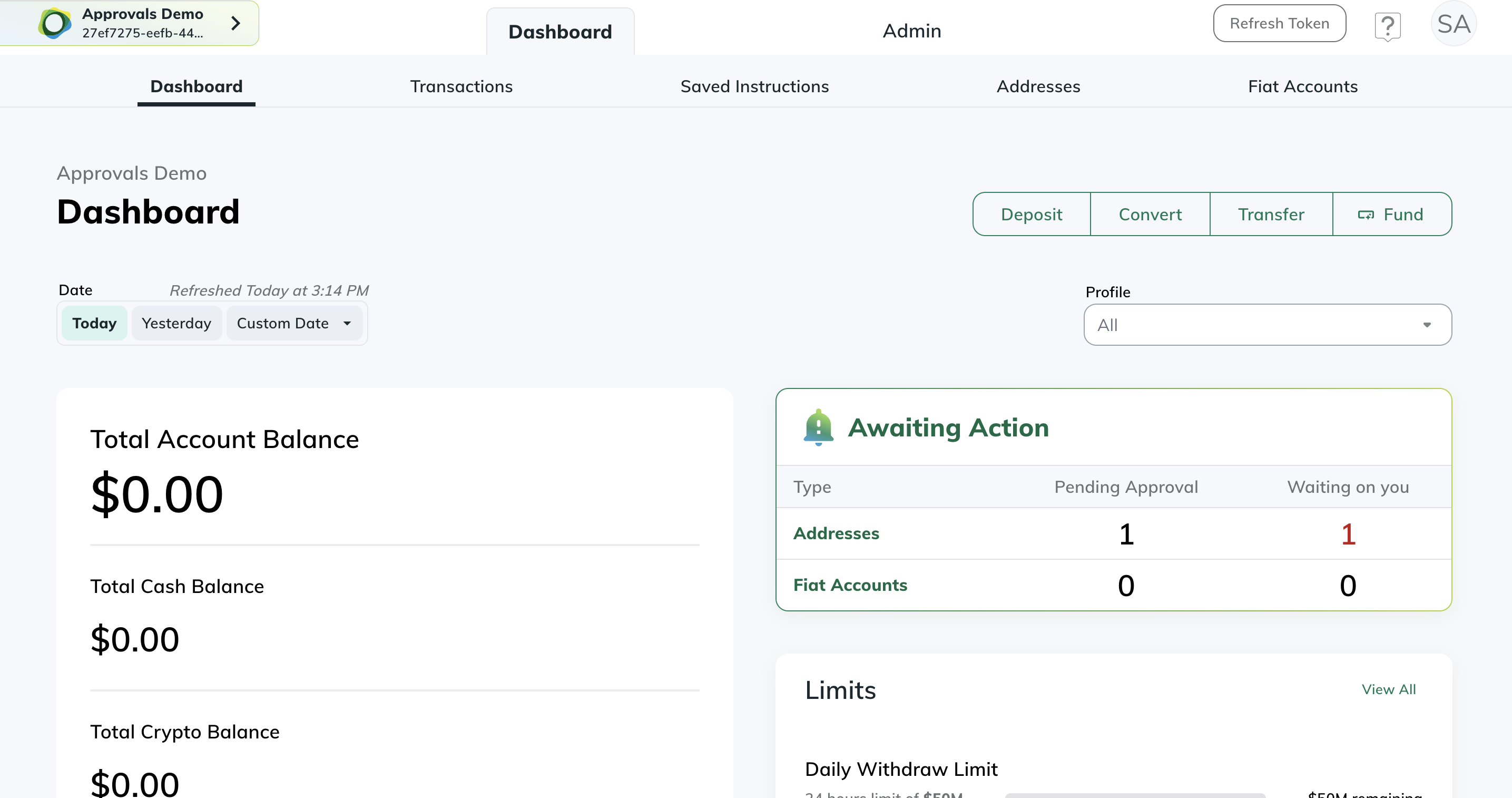Click the Awaiting Action bell icon

[x=818, y=427]
